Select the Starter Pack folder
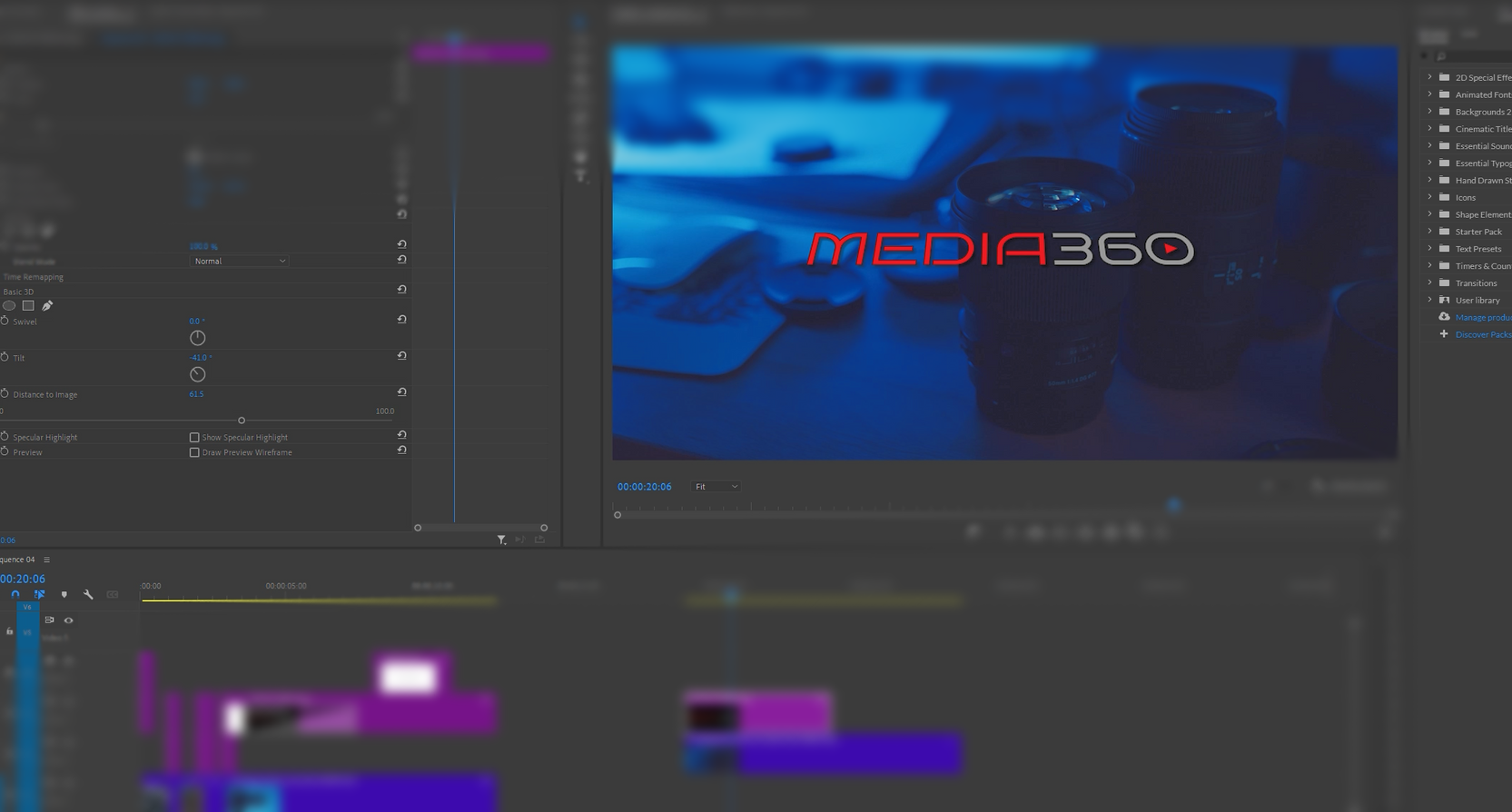 pos(1478,232)
